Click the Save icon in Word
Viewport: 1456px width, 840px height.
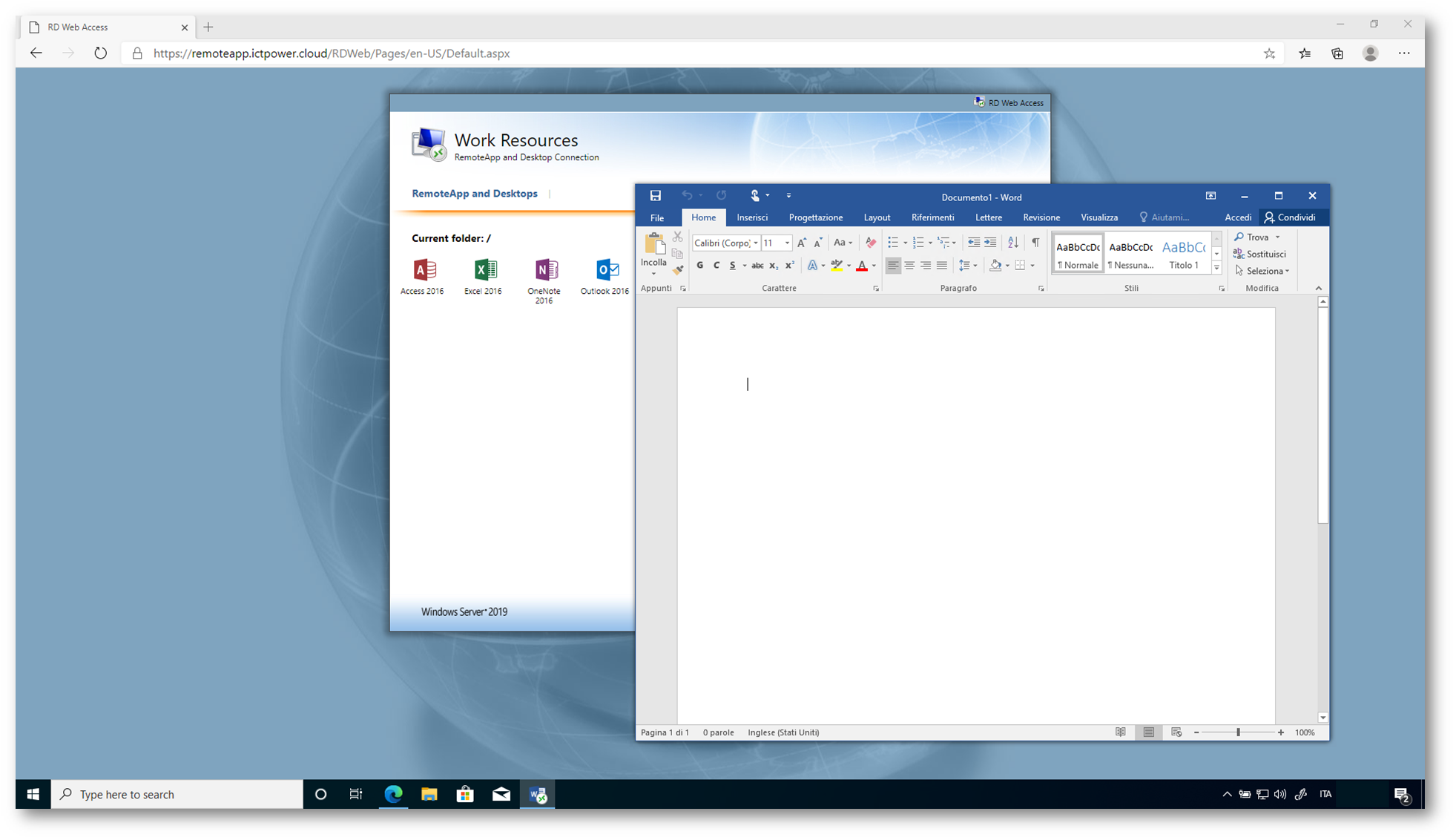[x=655, y=196]
